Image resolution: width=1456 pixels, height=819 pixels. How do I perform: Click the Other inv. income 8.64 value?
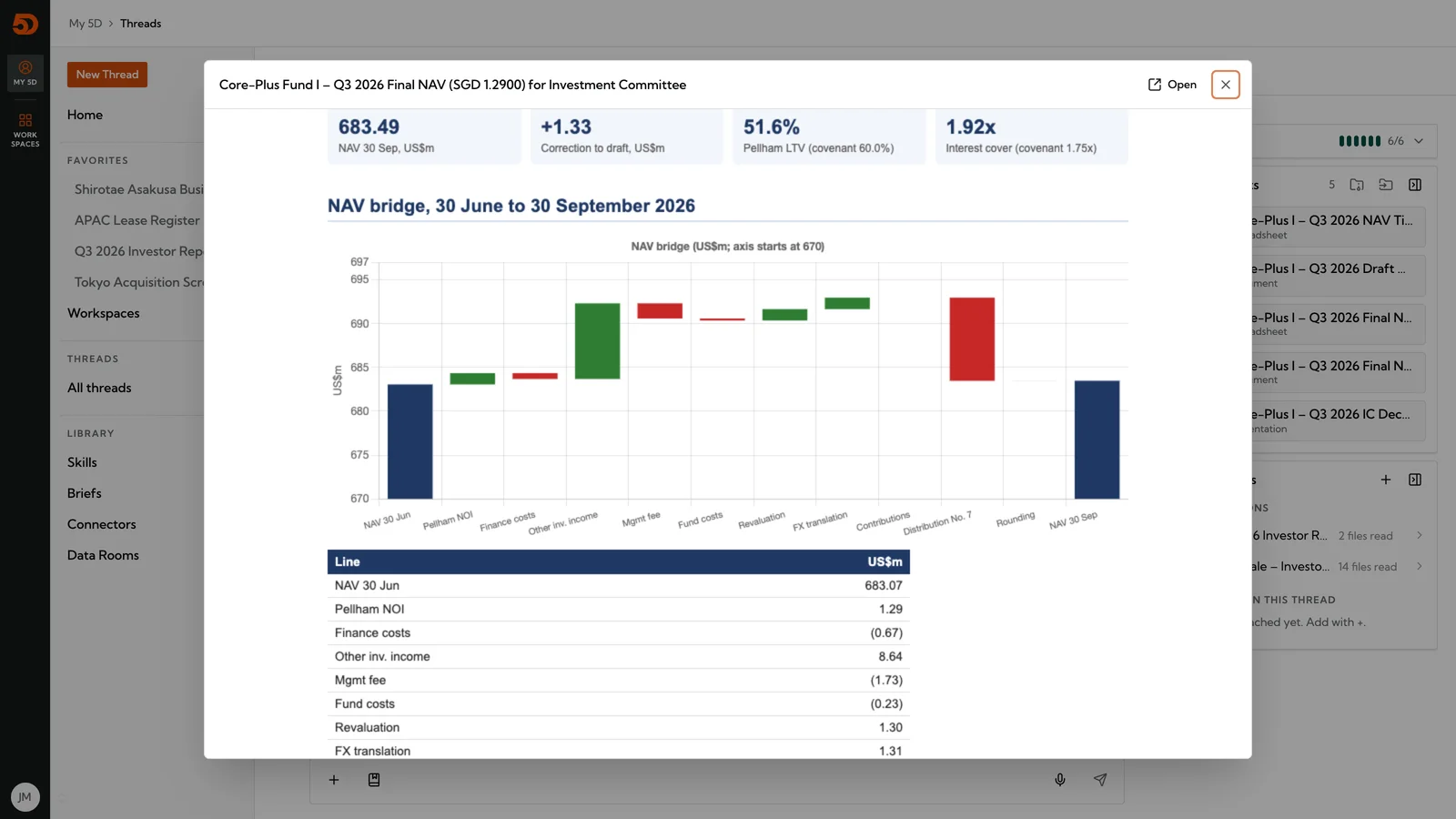(891, 656)
